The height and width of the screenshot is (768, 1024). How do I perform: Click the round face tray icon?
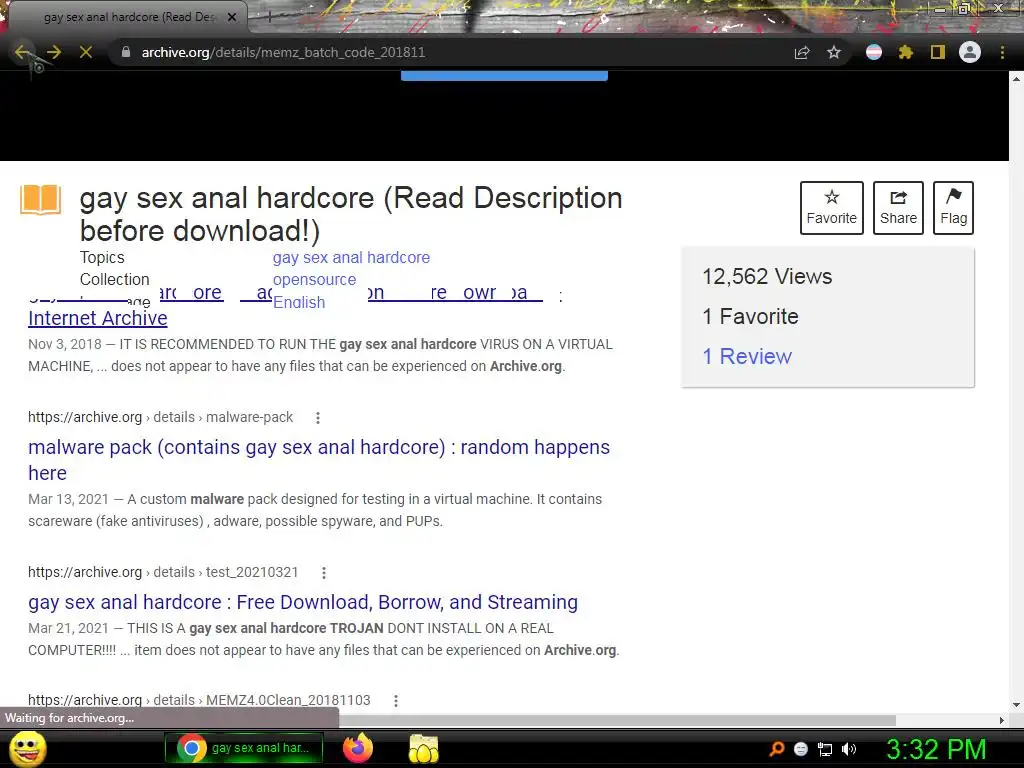click(x=801, y=750)
